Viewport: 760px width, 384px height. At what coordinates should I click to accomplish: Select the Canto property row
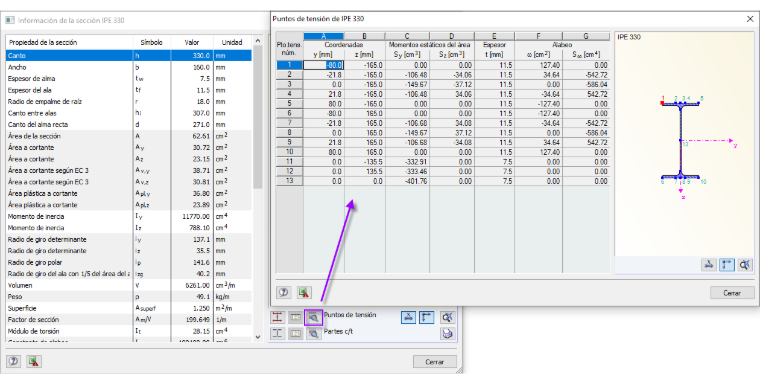click(x=129, y=56)
